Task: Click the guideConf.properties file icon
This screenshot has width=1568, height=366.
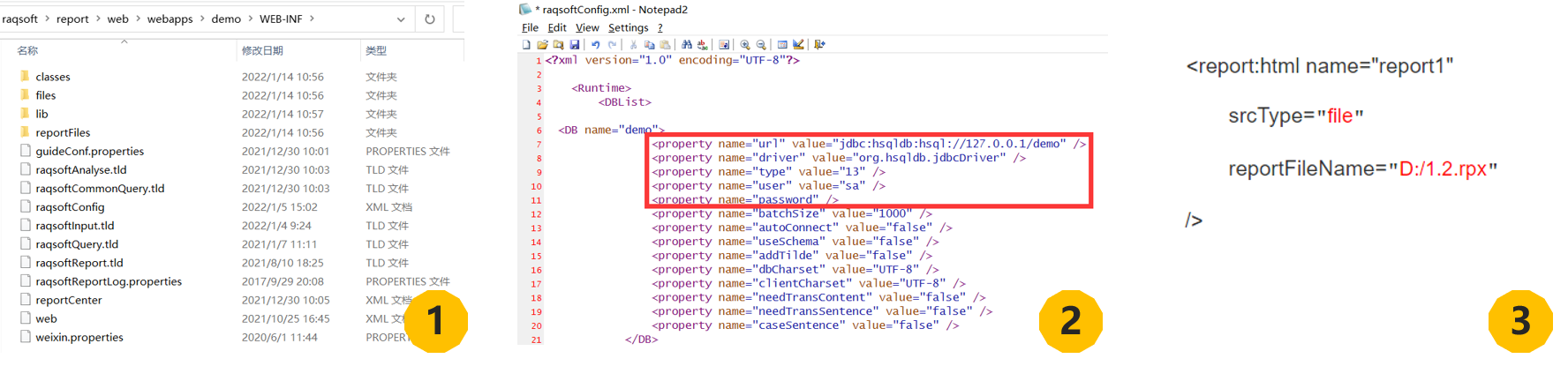Action: pos(26,151)
